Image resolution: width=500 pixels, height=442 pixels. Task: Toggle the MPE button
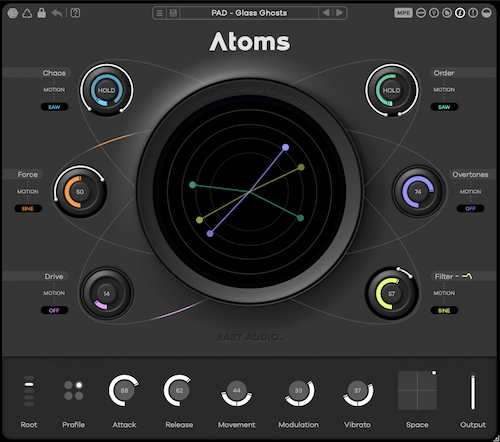[403, 13]
